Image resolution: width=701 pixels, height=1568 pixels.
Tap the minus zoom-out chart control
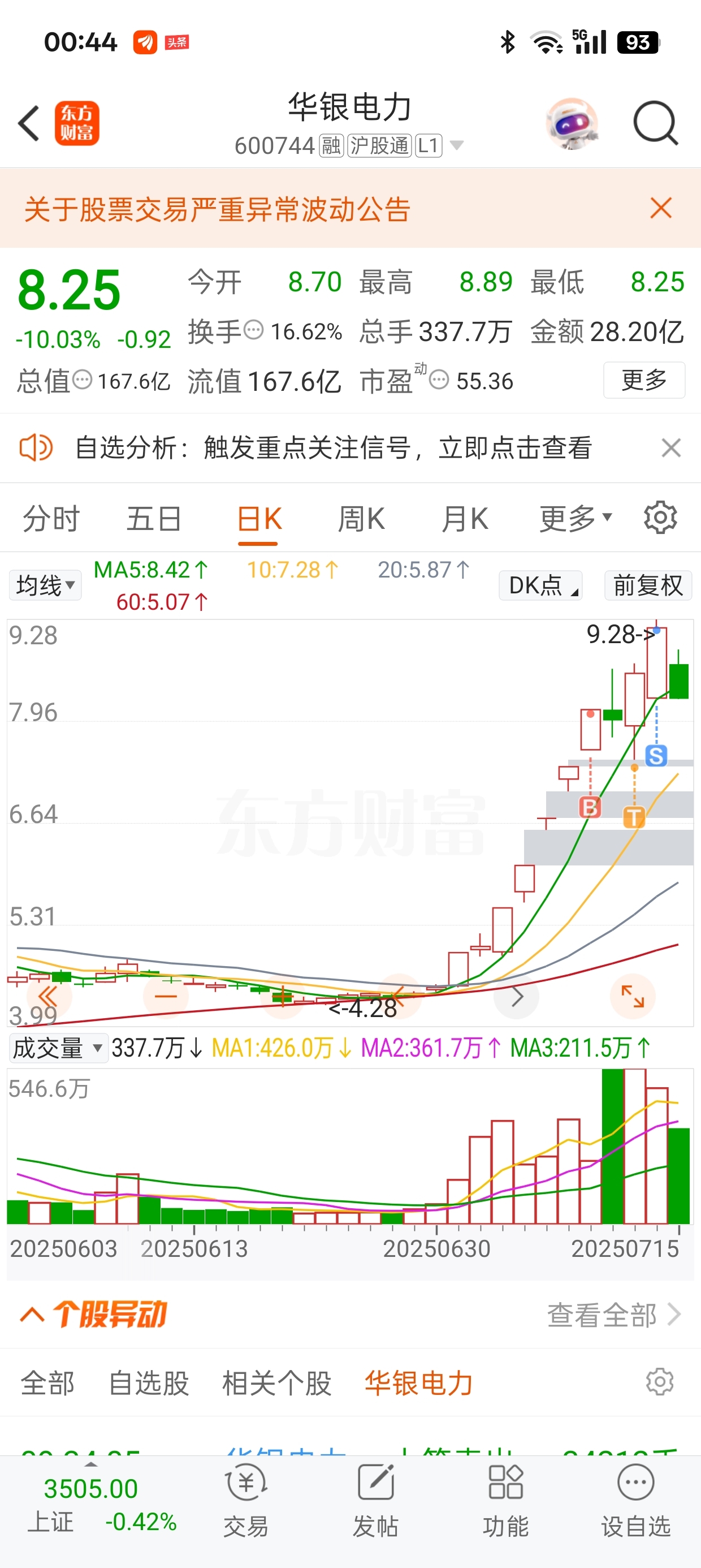pyautogui.click(x=166, y=997)
